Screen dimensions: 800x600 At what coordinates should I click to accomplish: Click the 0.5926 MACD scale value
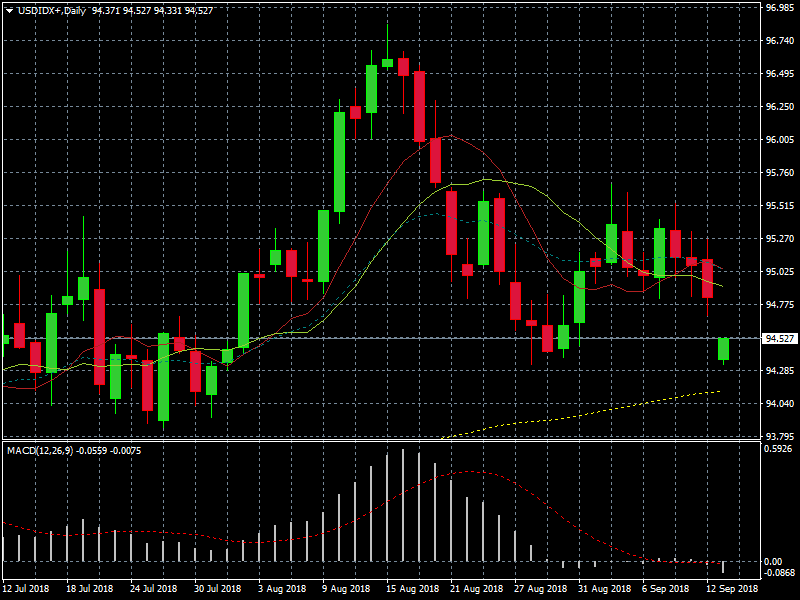[779, 449]
